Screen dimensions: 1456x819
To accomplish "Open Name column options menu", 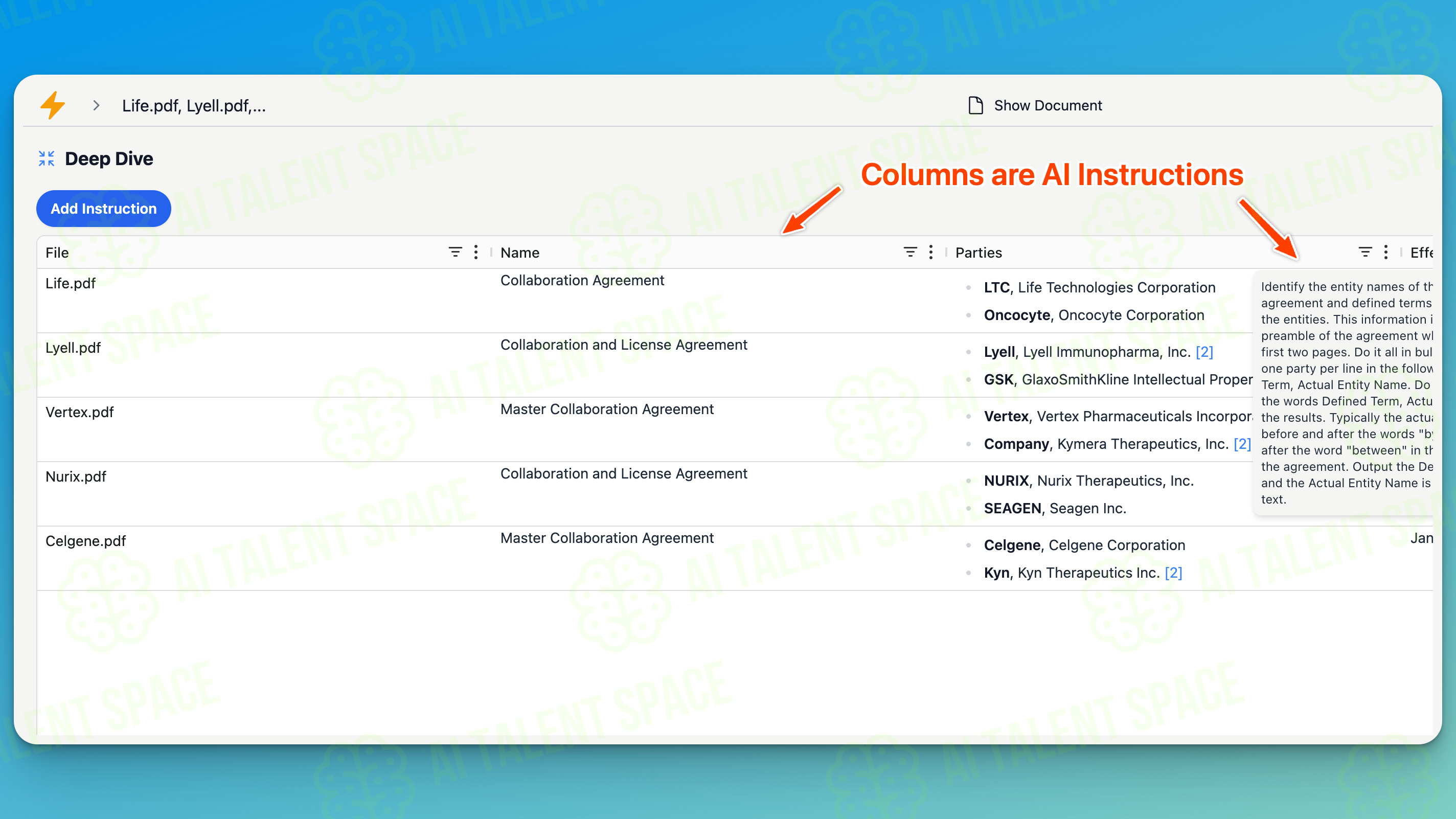I will [x=931, y=252].
